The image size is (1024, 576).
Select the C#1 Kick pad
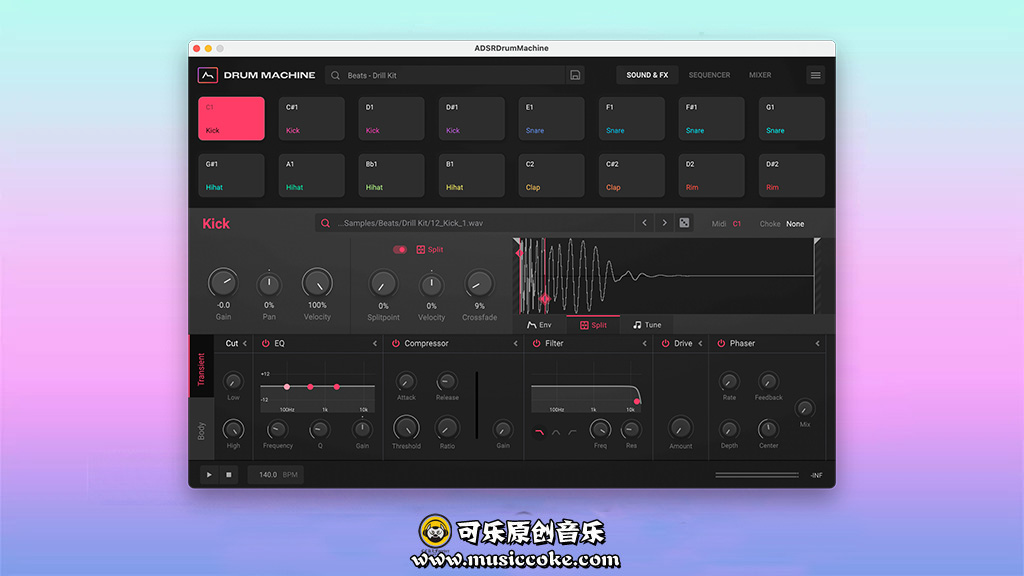tap(312, 118)
